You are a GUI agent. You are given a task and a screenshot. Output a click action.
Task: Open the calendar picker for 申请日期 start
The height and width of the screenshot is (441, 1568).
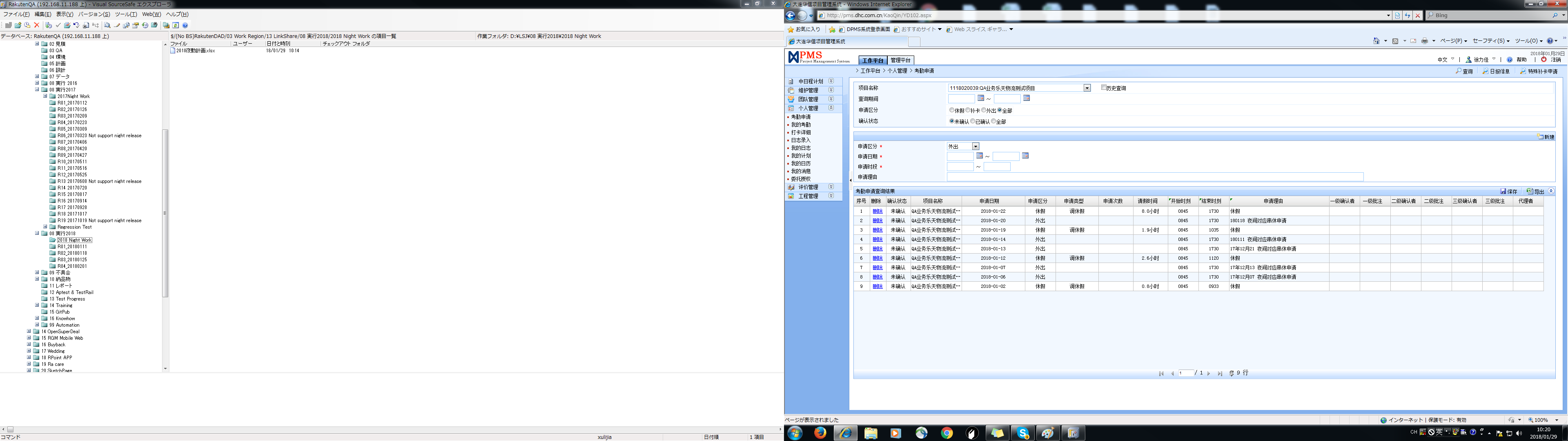click(x=980, y=156)
